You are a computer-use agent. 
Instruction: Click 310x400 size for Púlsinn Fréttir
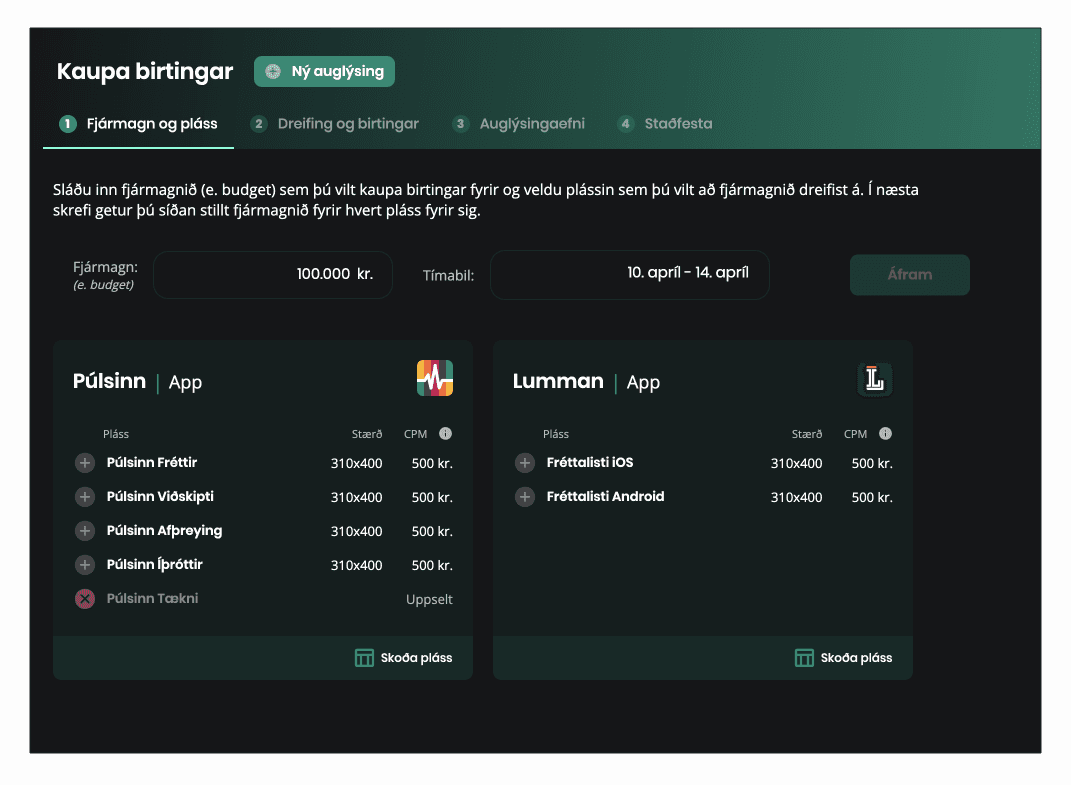pos(357,463)
